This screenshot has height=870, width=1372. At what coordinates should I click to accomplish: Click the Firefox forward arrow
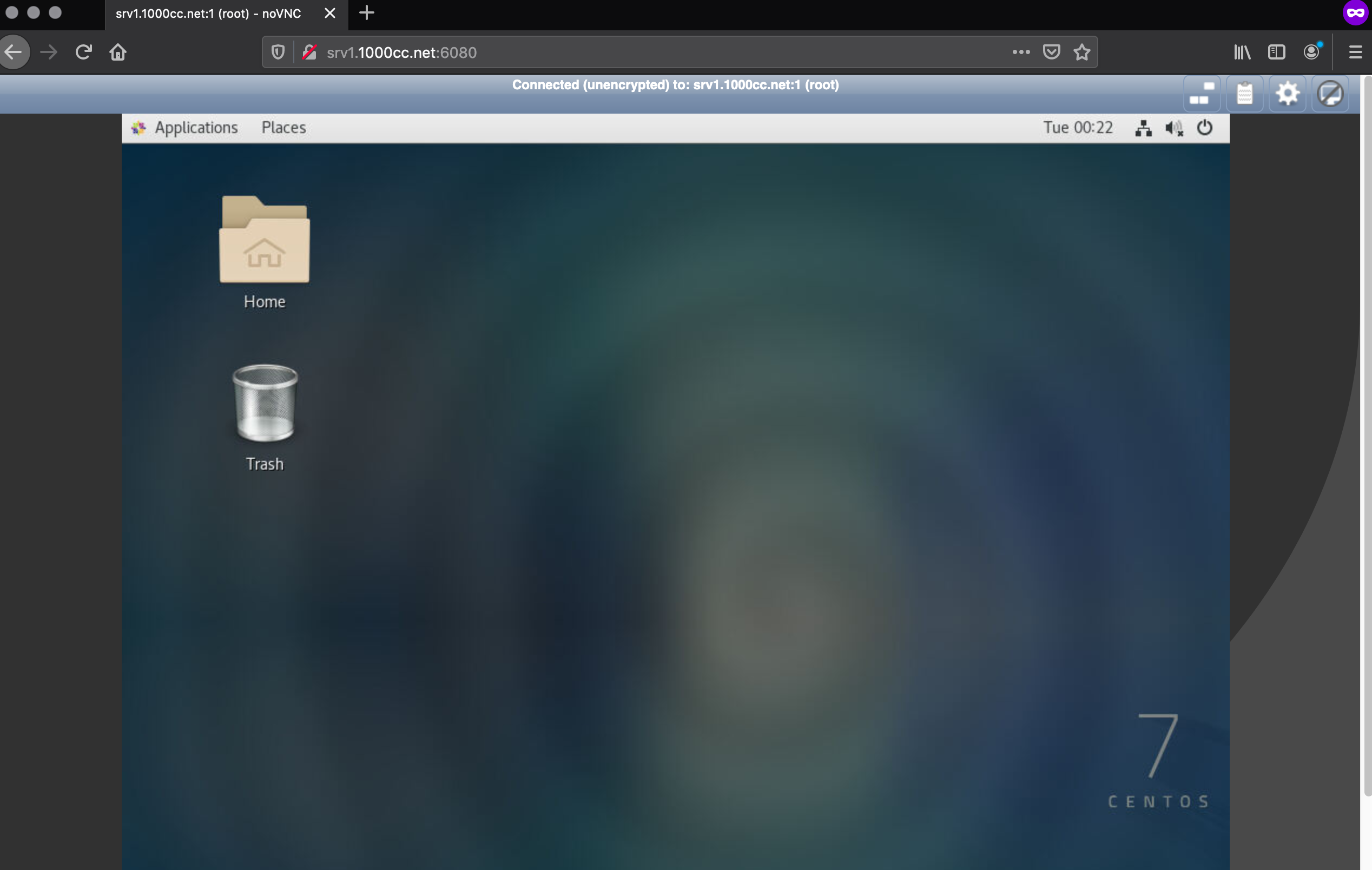(x=49, y=52)
